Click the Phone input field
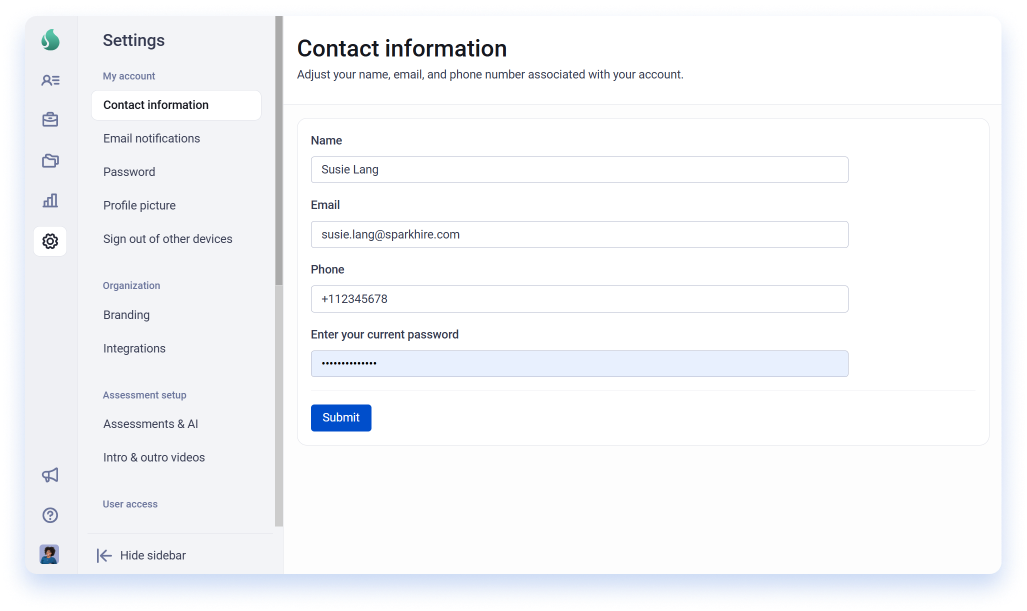 [580, 299]
